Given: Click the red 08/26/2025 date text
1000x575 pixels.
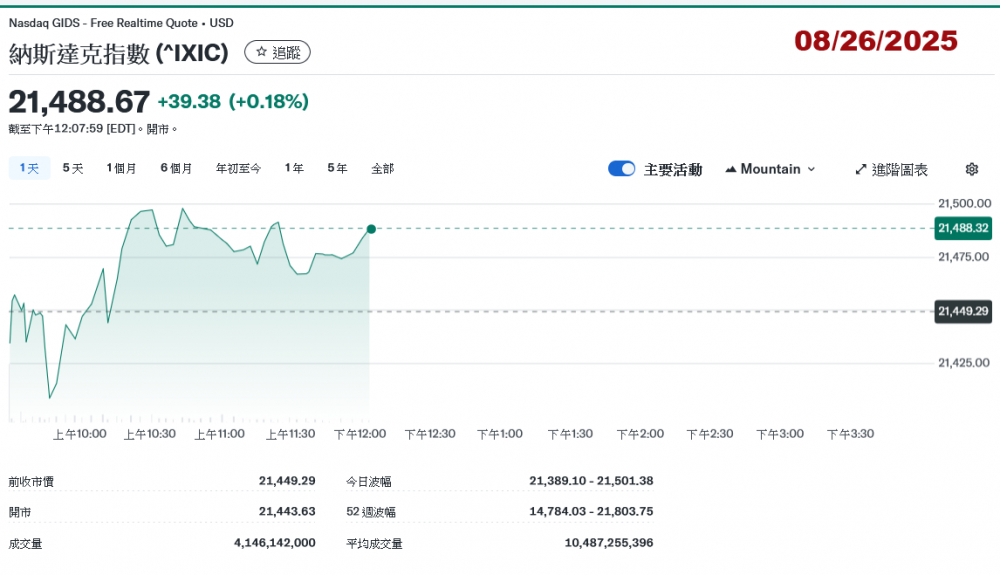Looking at the screenshot, I should click(x=876, y=41).
